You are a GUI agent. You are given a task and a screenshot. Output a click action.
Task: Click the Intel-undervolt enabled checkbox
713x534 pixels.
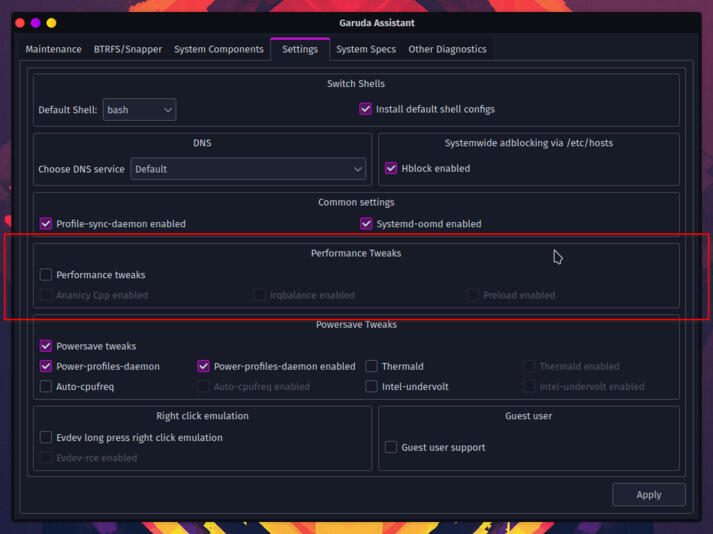coord(528,387)
